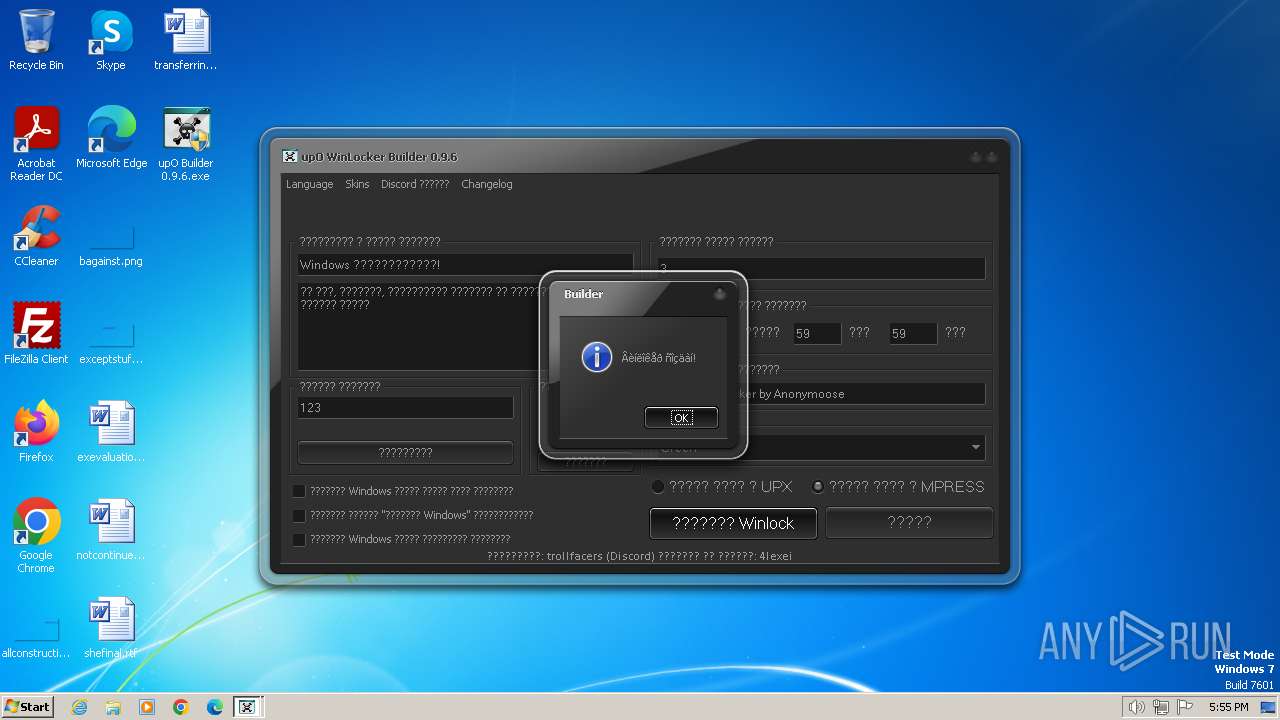
Task: Open the Skins menu
Action: click(357, 184)
